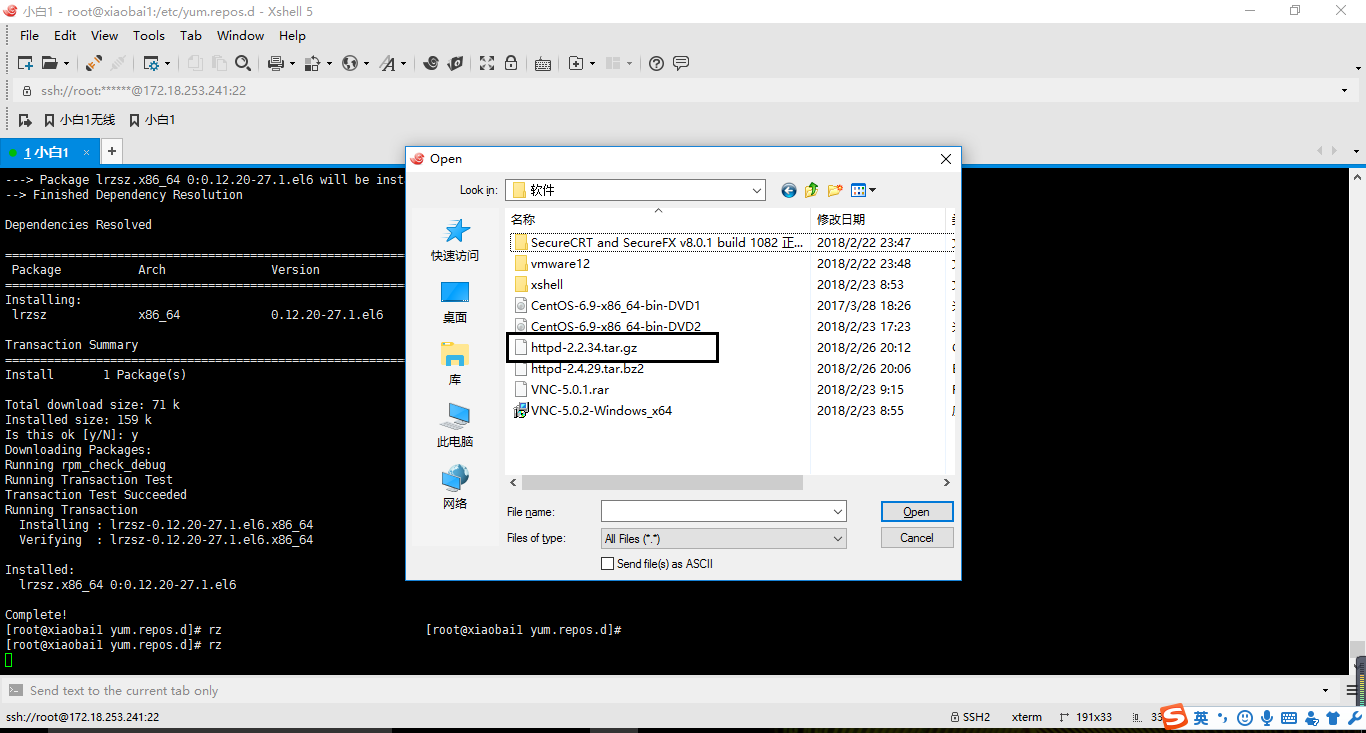This screenshot has height=733, width=1366.
Task: Click the speech bubble feedback icon
Action: pyautogui.click(x=681, y=63)
